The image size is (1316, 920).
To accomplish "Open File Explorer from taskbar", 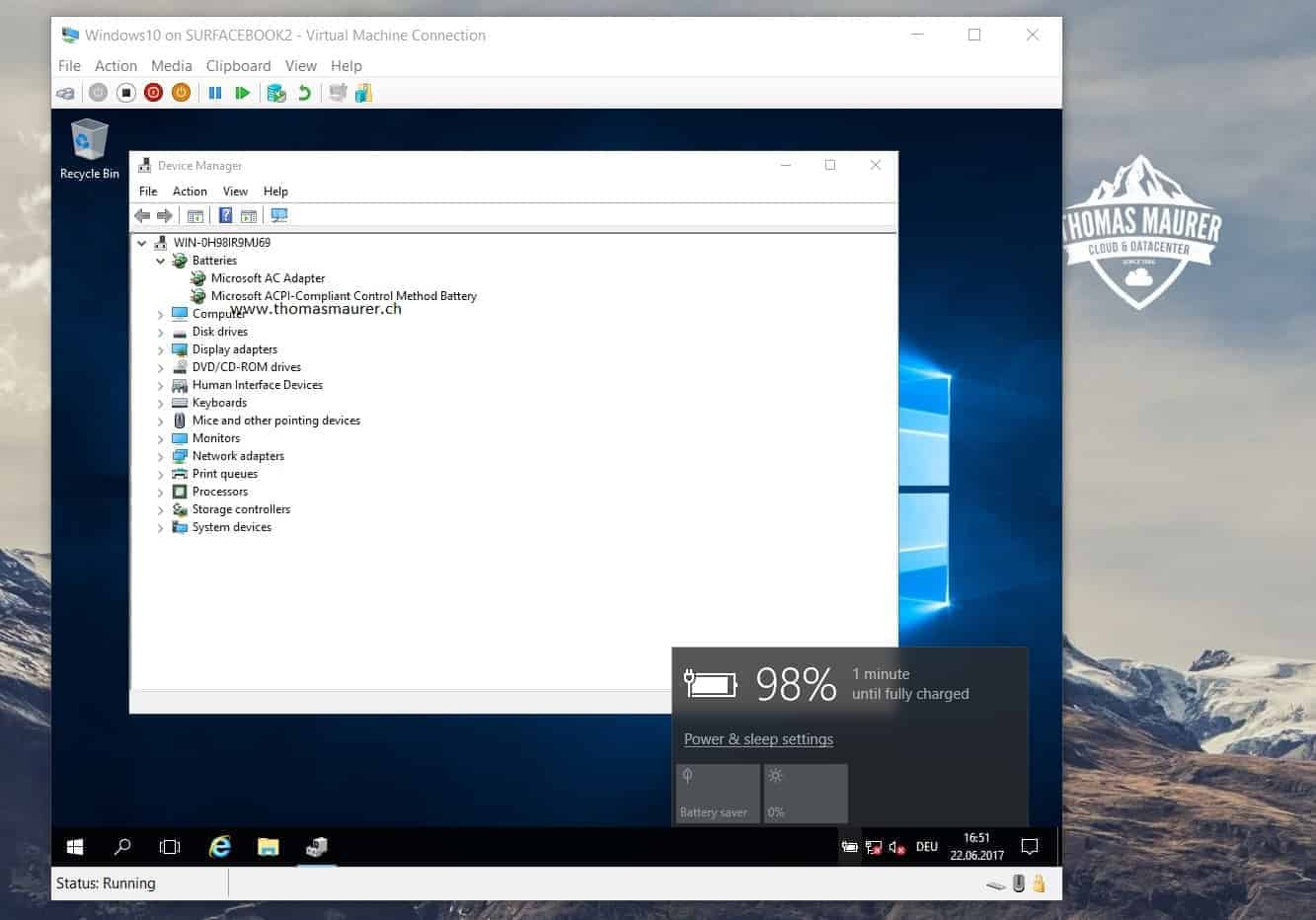I will tap(268, 847).
